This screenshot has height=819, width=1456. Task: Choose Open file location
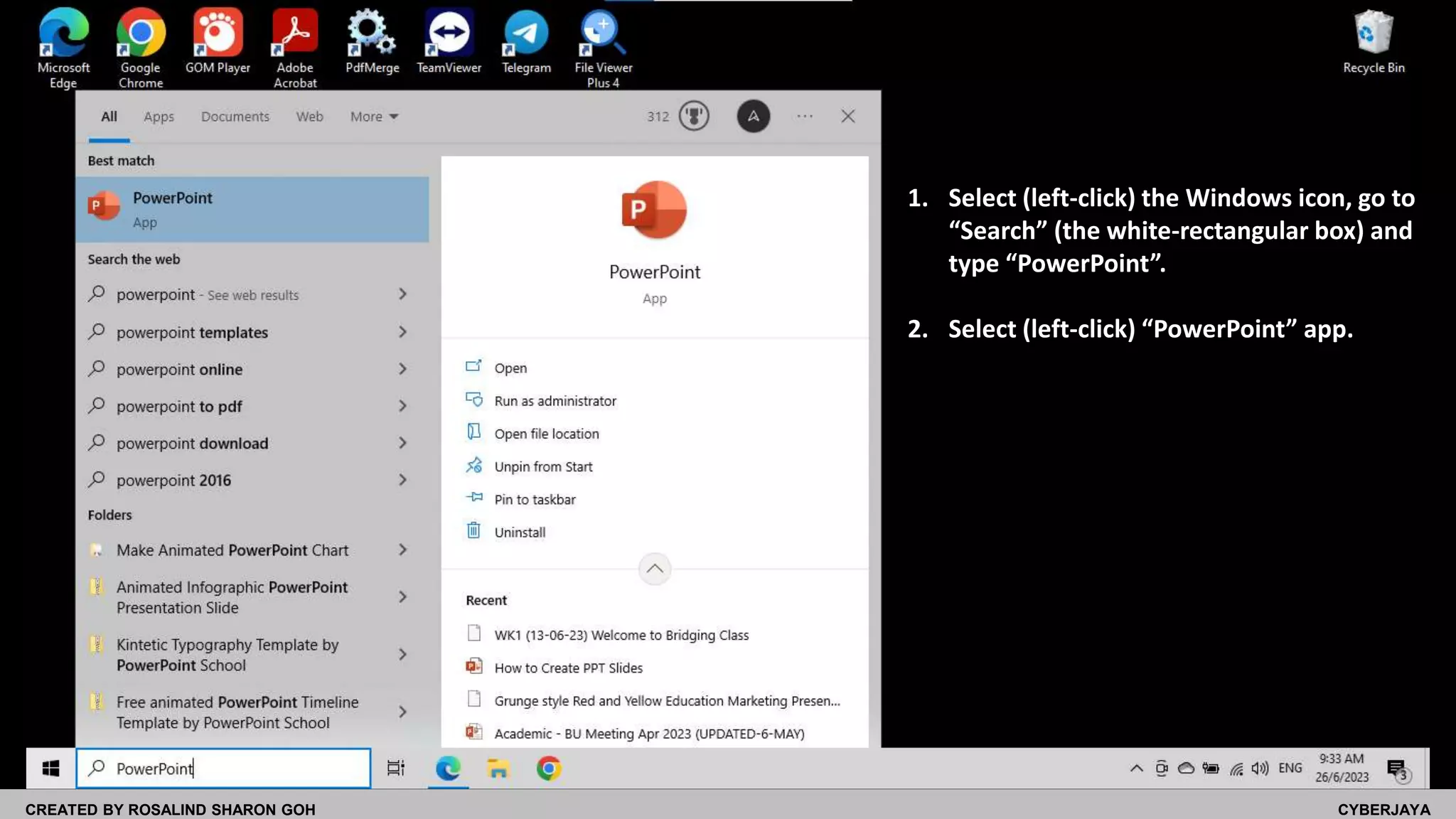point(546,434)
